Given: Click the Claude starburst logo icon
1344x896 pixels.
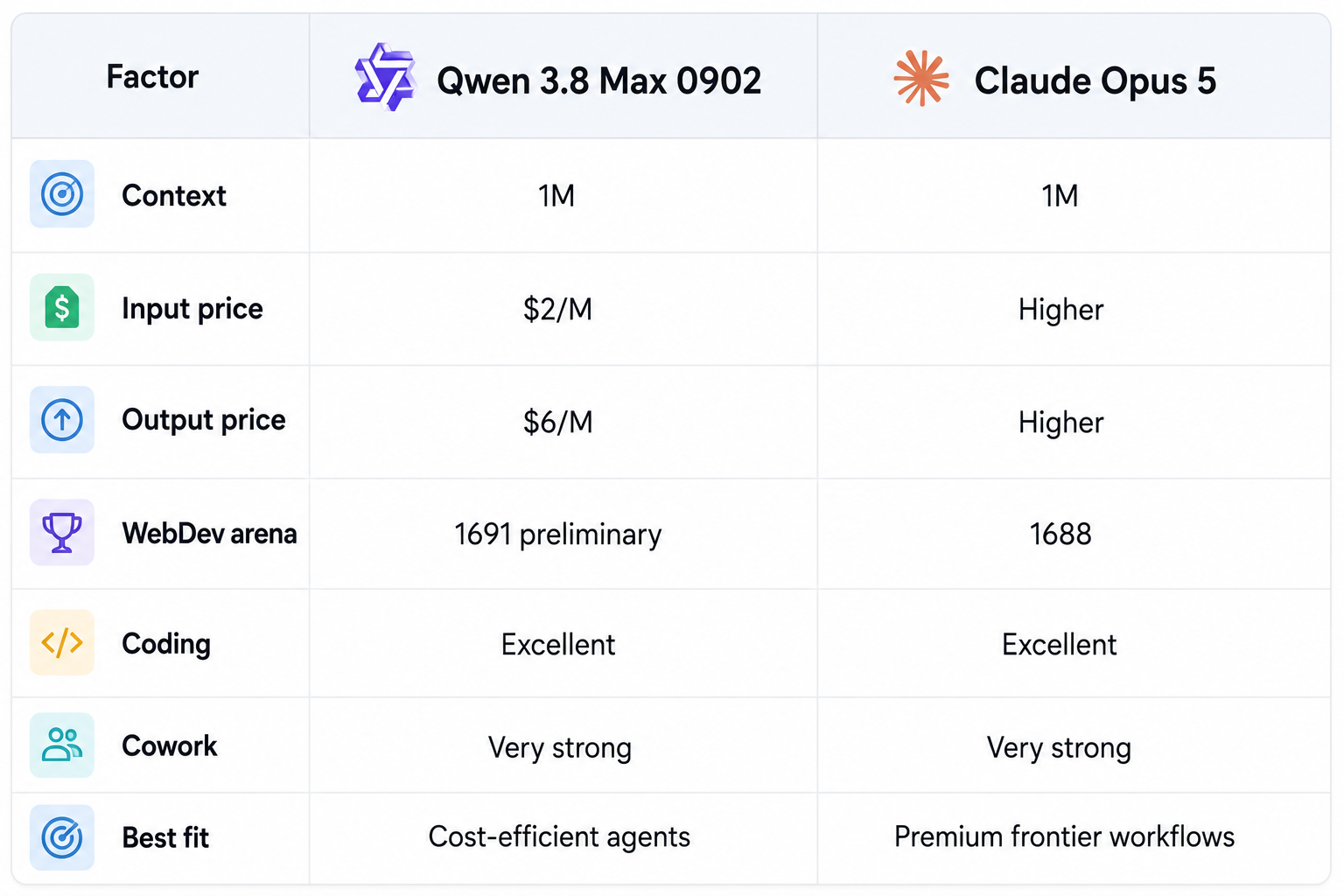Looking at the screenshot, I should (921, 78).
